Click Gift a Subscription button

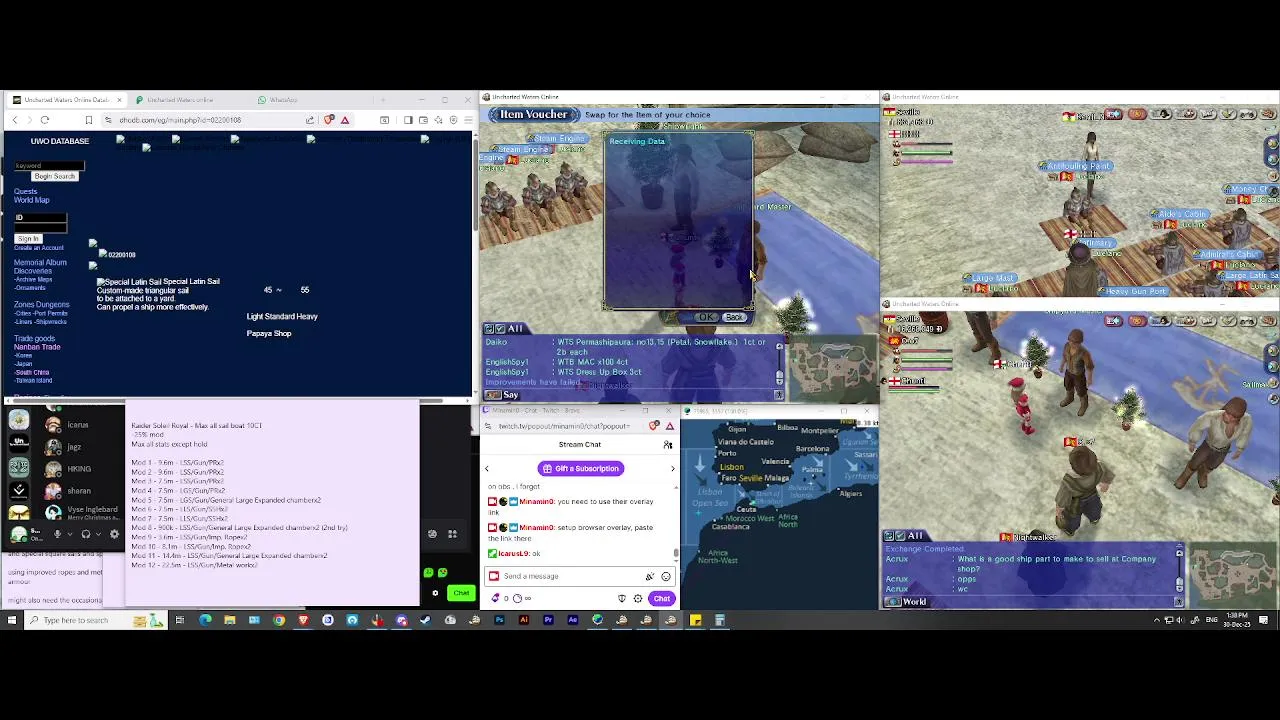click(580, 468)
